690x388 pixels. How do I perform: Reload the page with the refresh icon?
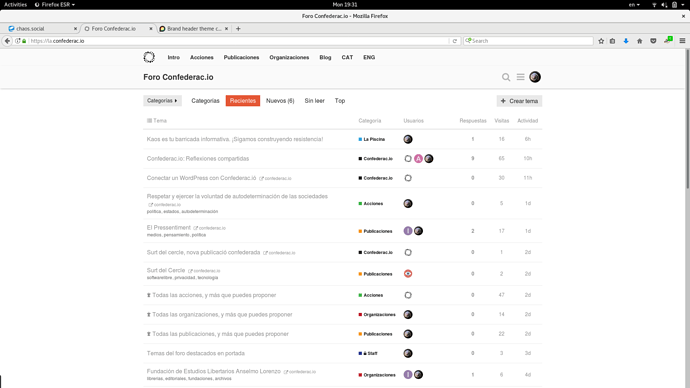[455, 41]
